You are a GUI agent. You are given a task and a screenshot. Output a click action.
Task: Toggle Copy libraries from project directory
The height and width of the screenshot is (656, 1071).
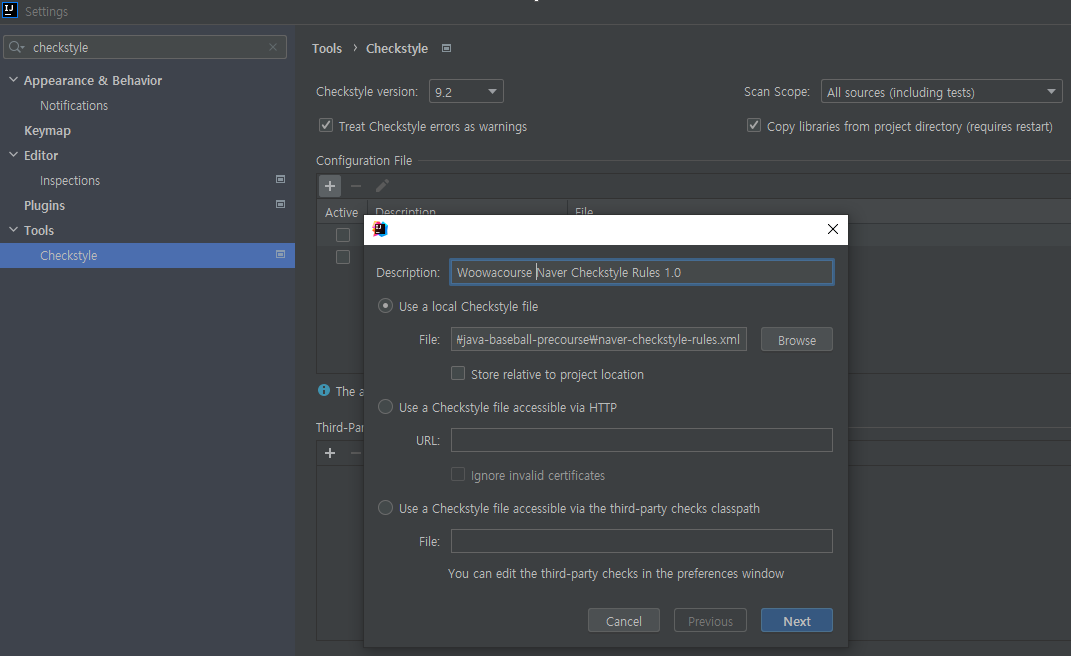753,126
